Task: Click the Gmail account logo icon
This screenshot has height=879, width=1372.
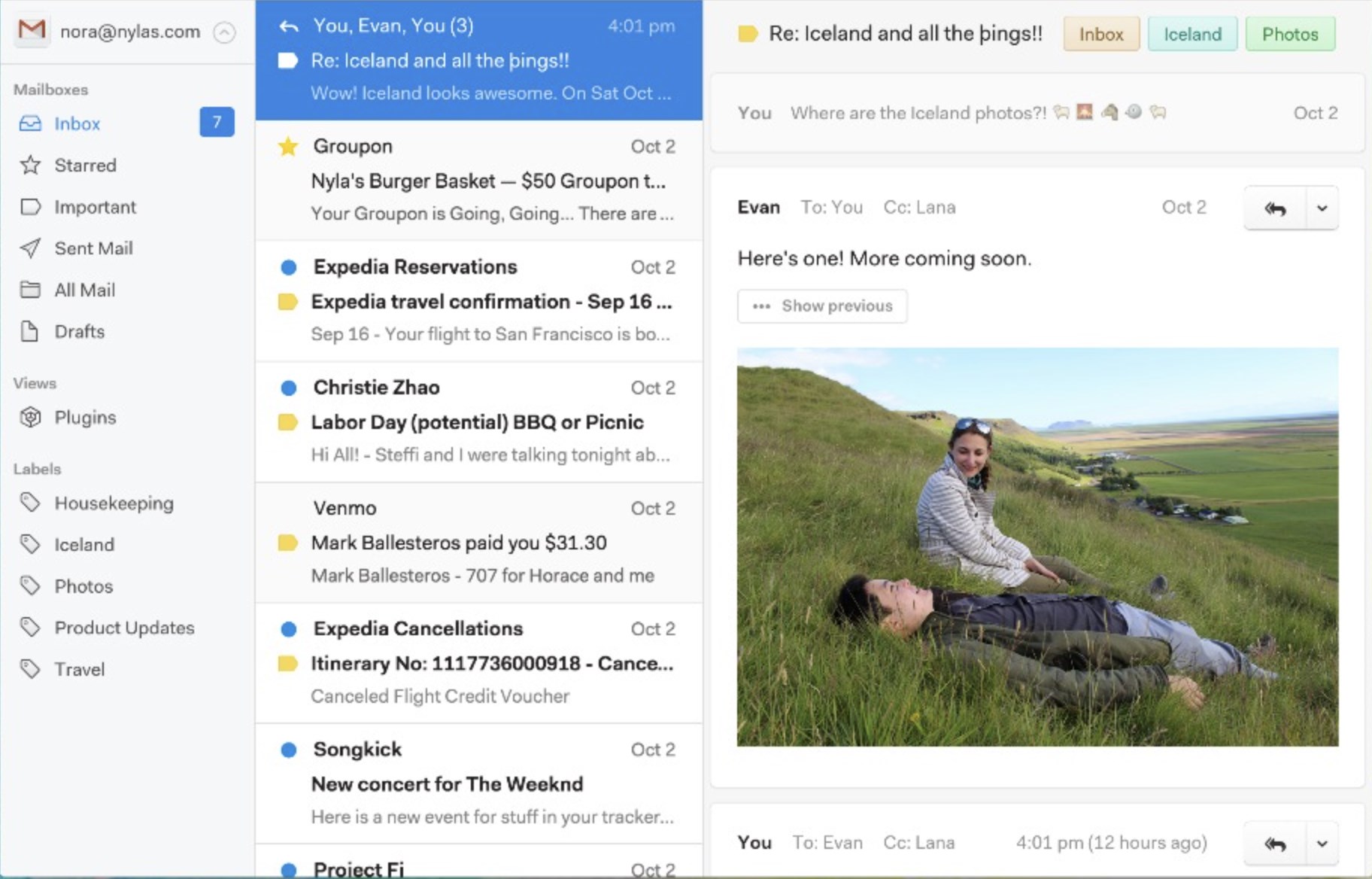Action: tap(32, 31)
